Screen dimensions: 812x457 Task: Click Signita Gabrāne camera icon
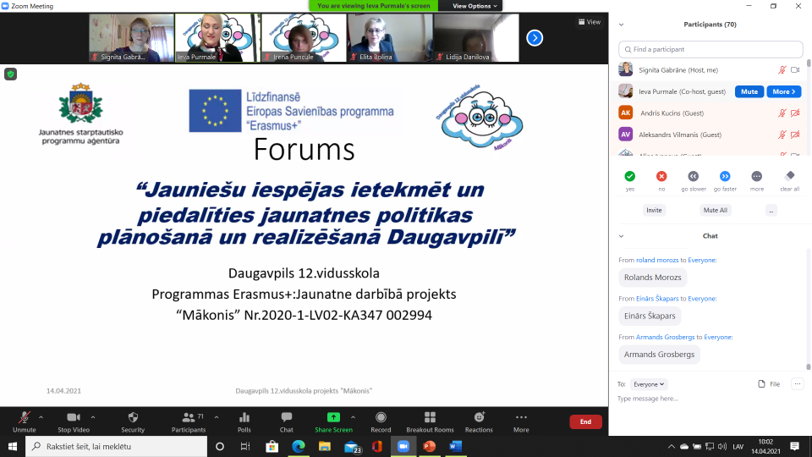pyautogui.click(x=795, y=70)
